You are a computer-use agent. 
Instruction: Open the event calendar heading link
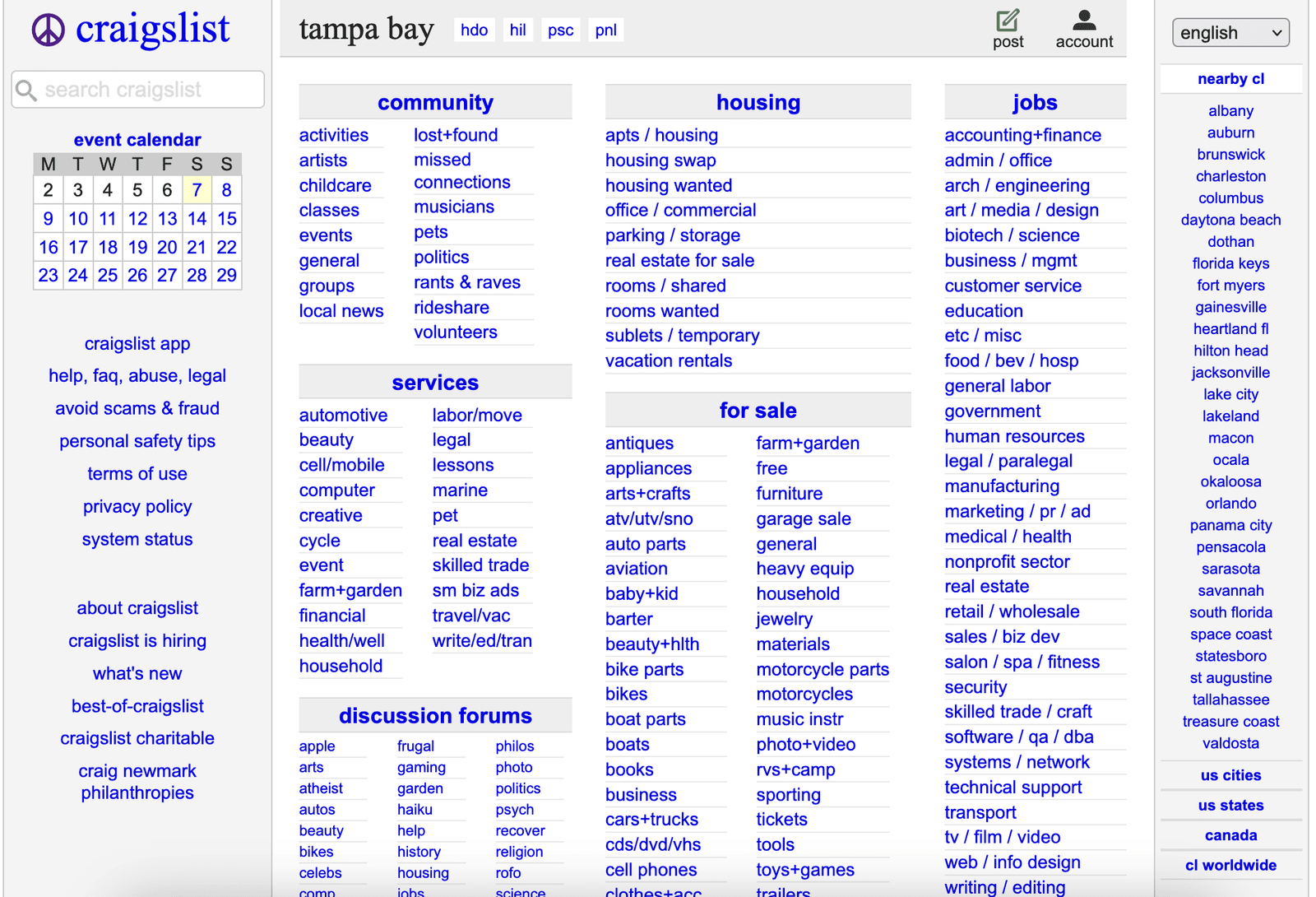(137, 140)
